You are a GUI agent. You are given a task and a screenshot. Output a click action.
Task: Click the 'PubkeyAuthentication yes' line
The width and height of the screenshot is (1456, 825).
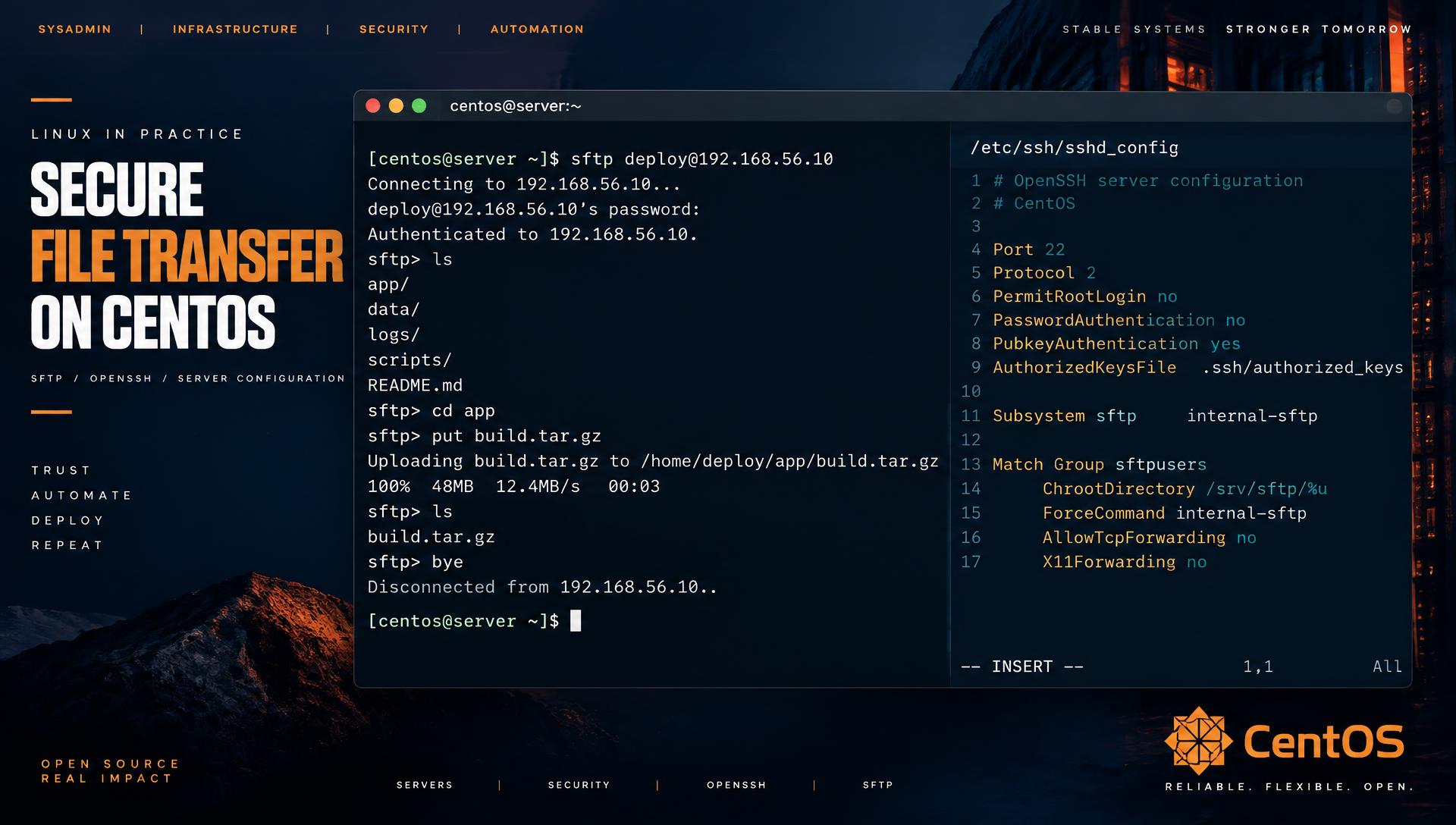[1117, 343]
